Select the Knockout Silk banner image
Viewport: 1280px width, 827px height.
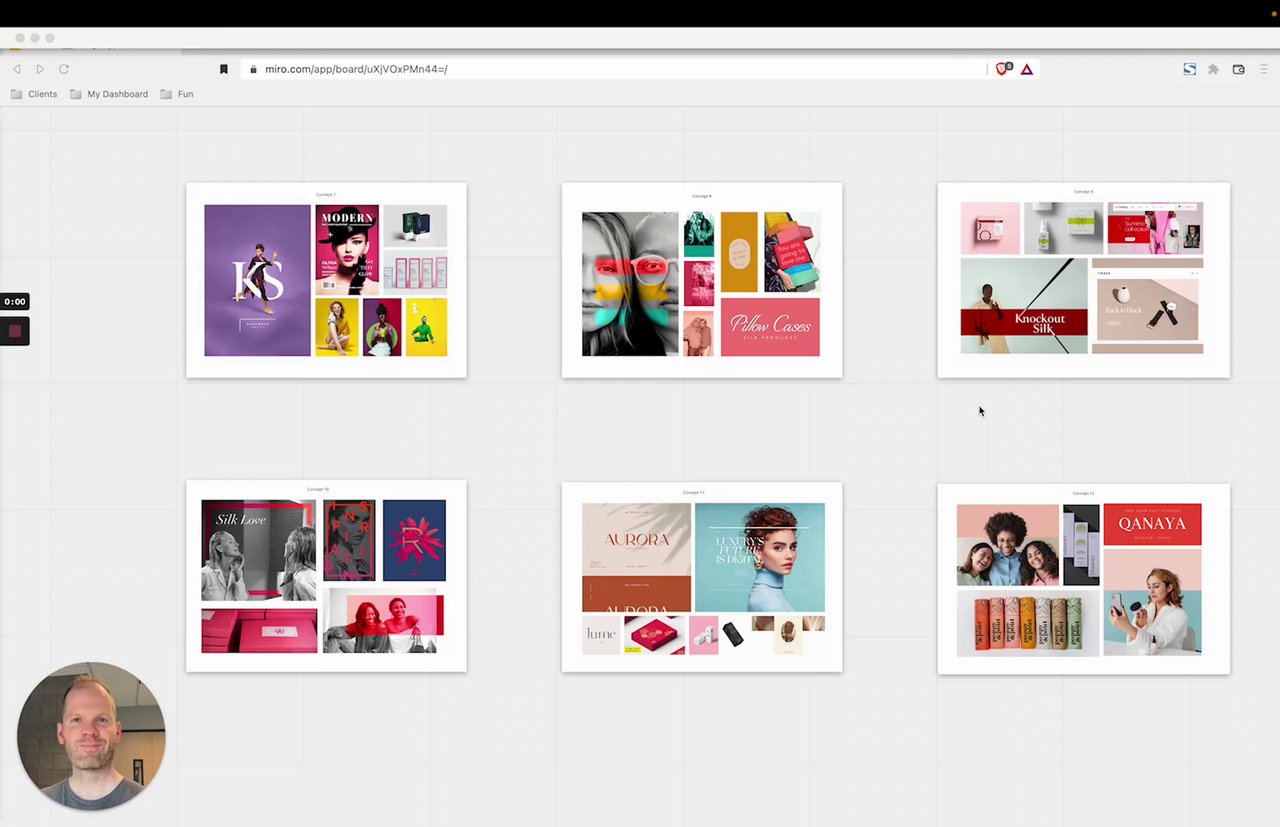pyautogui.click(x=1024, y=306)
